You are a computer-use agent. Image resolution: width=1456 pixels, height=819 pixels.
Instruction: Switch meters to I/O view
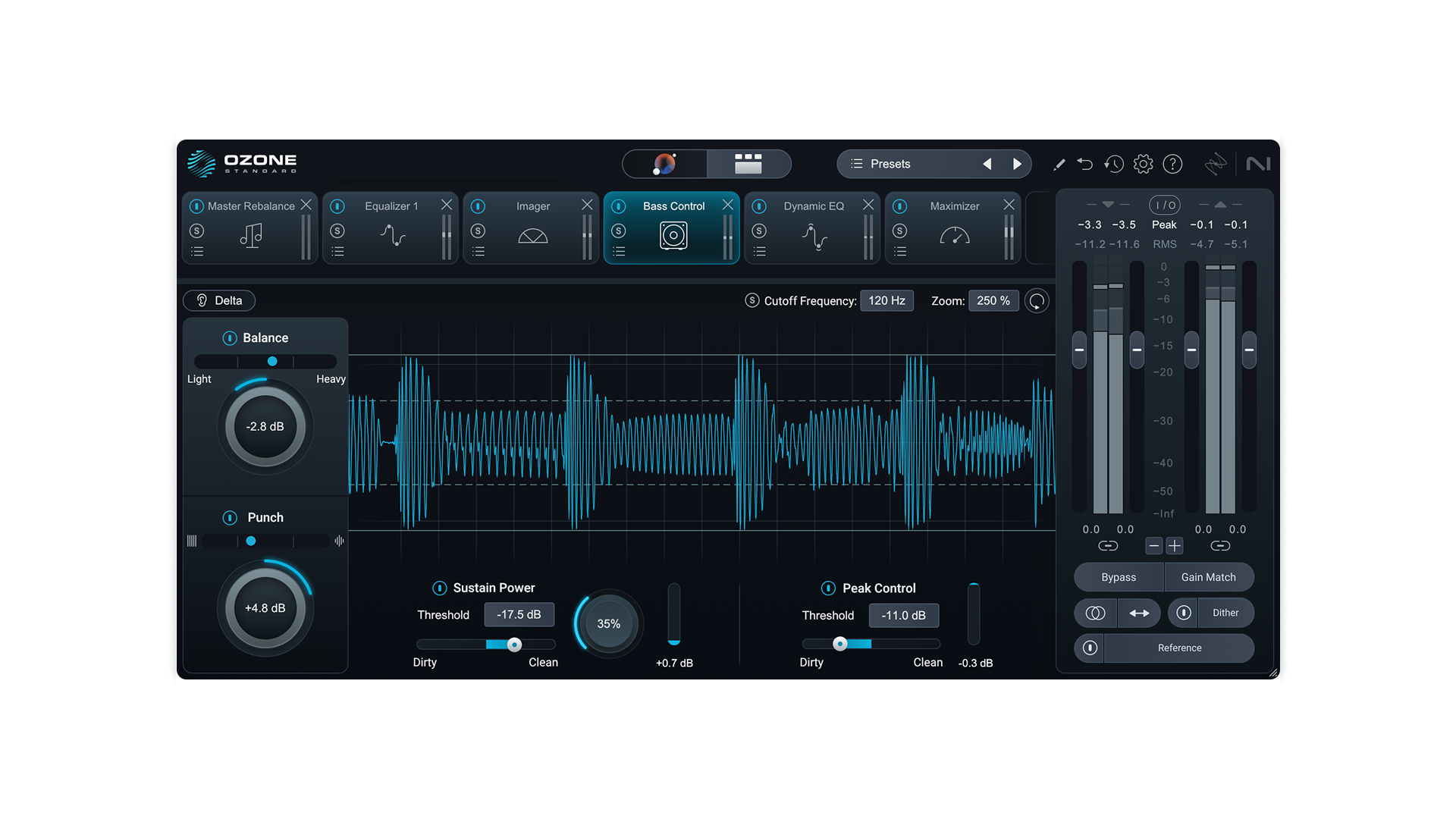pyautogui.click(x=1165, y=204)
